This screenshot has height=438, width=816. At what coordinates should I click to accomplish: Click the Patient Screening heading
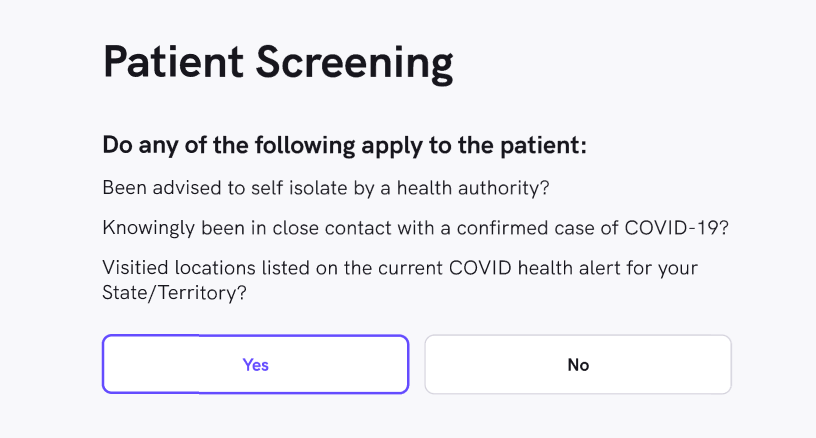pyautogui.click(x=278, y=63)
